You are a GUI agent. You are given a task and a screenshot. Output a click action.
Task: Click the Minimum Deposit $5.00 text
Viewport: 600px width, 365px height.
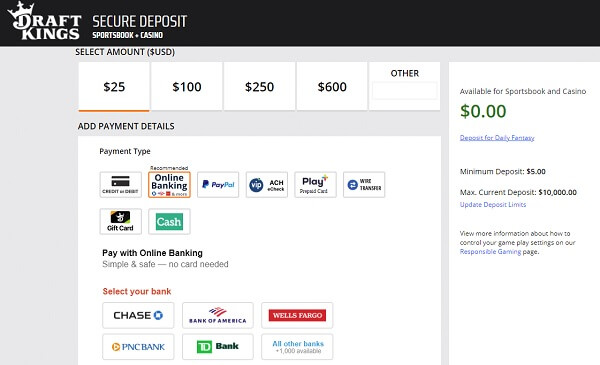click(502, 171)
